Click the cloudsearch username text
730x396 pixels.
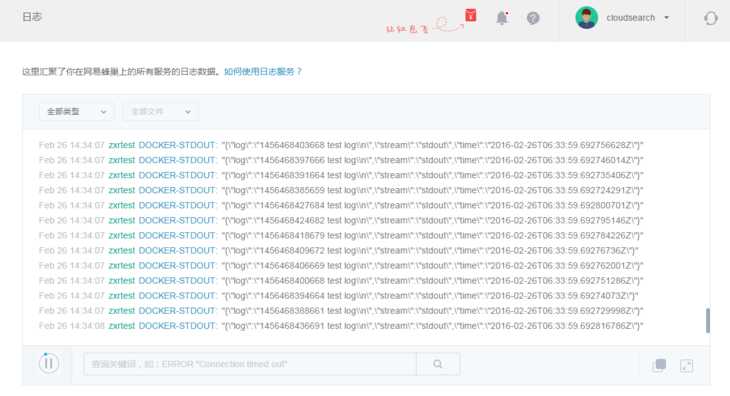[630, 18]
